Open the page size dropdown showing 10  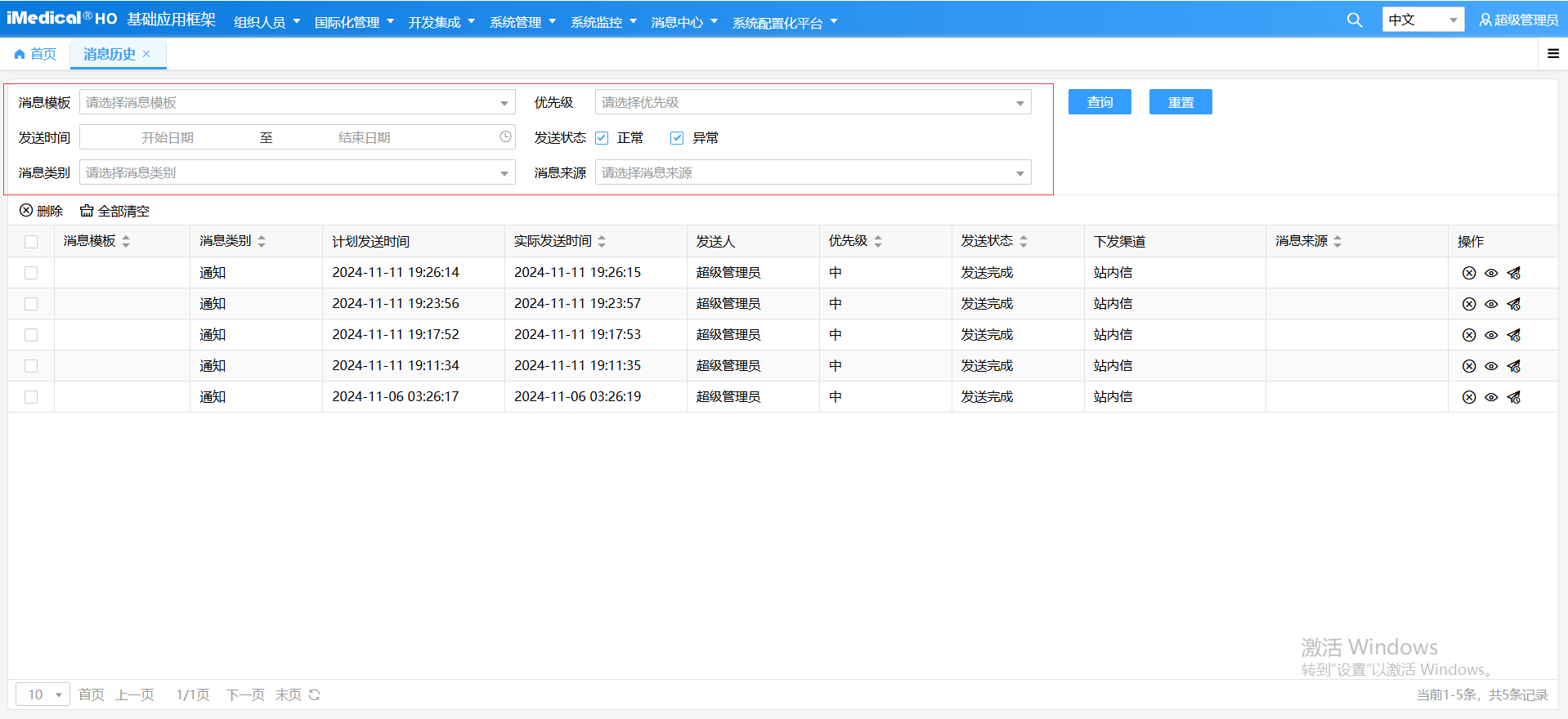pos(43,694)
